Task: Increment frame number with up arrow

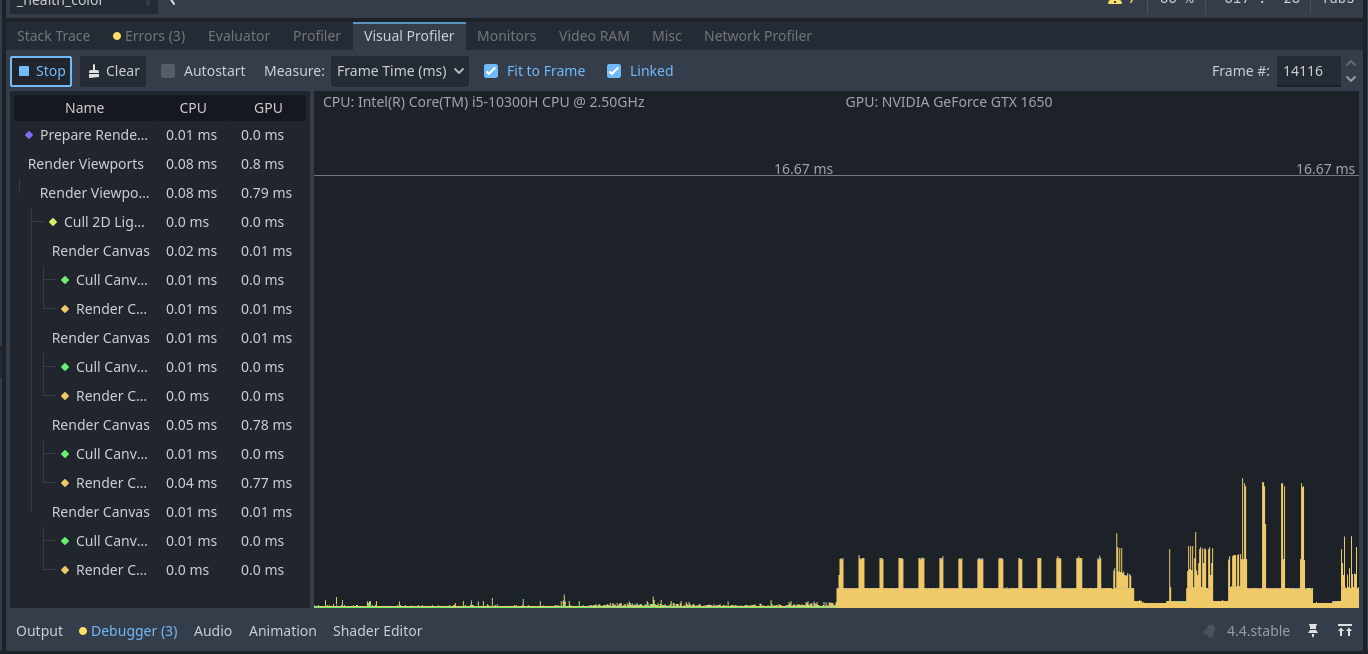Action: pos(1351,64)
